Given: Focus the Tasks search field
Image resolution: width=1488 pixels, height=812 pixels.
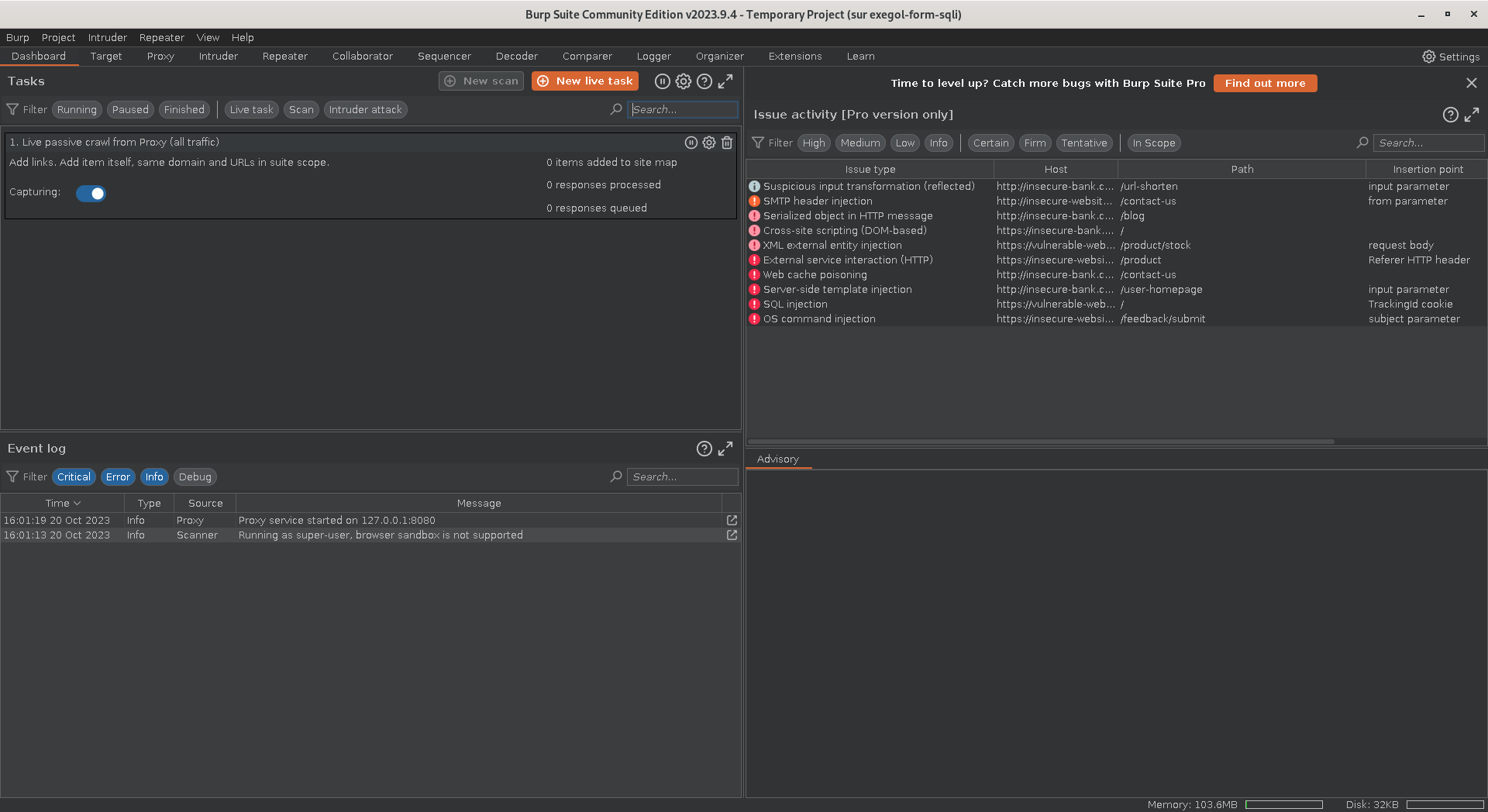Looking at the screenshot, I should (x=682, y=110).
